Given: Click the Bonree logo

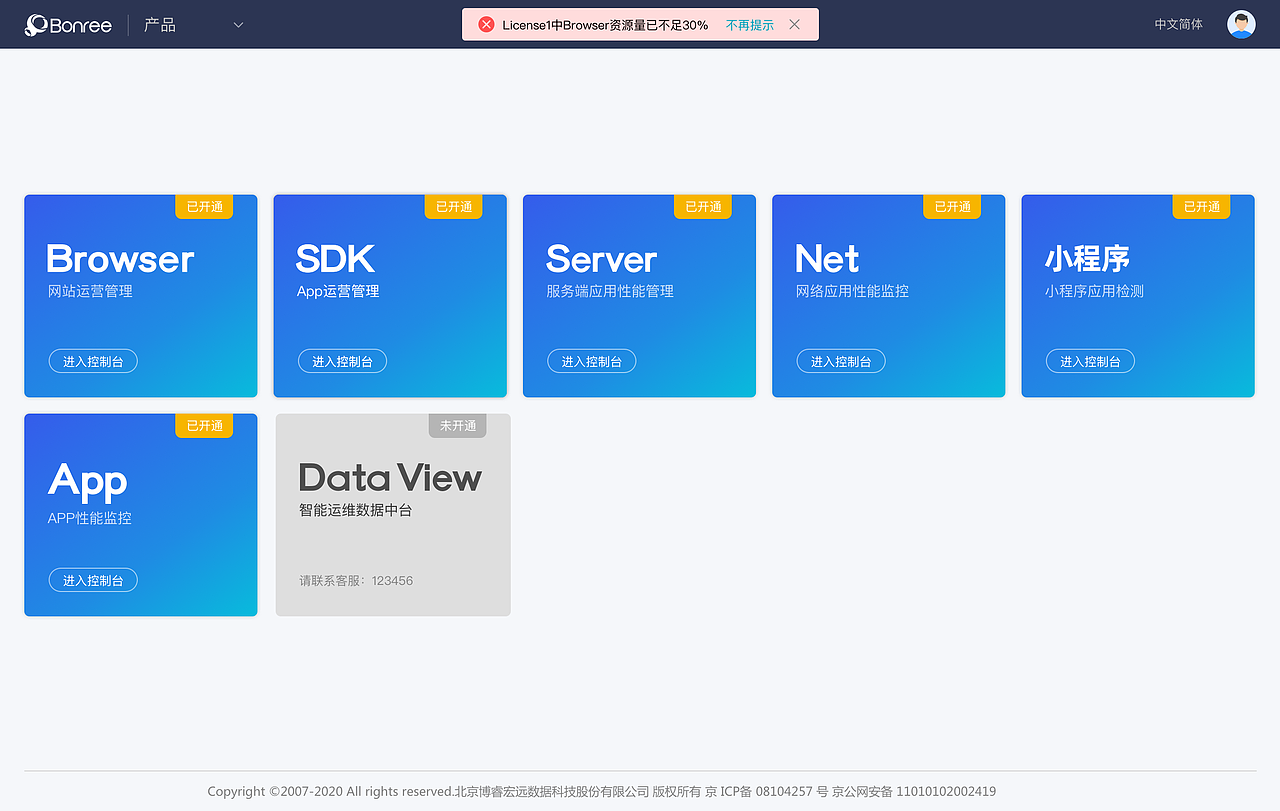Looking at the screenshot, I should [x=68, y=25].
